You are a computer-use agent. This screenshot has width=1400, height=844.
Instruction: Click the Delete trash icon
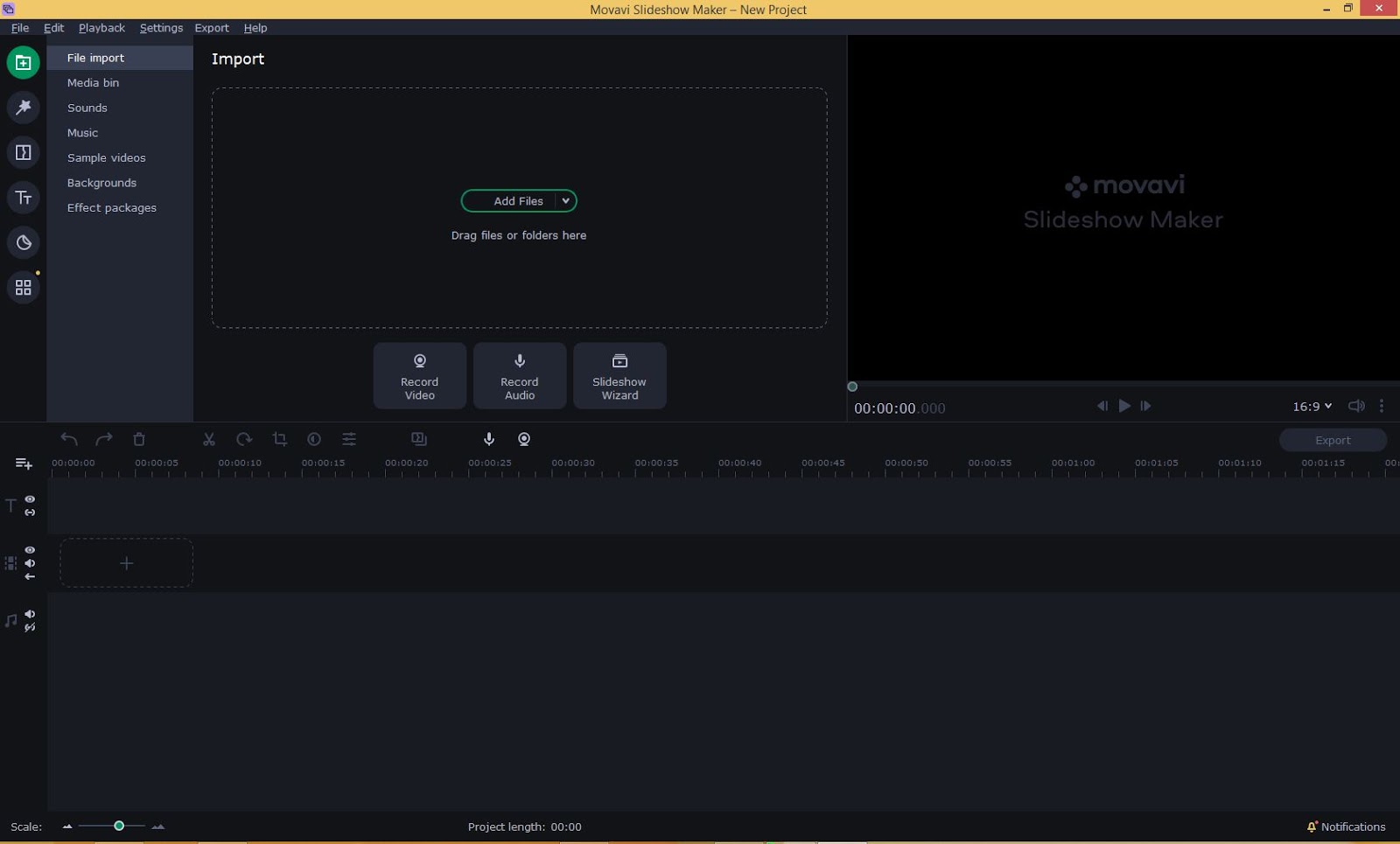(139, 439)
